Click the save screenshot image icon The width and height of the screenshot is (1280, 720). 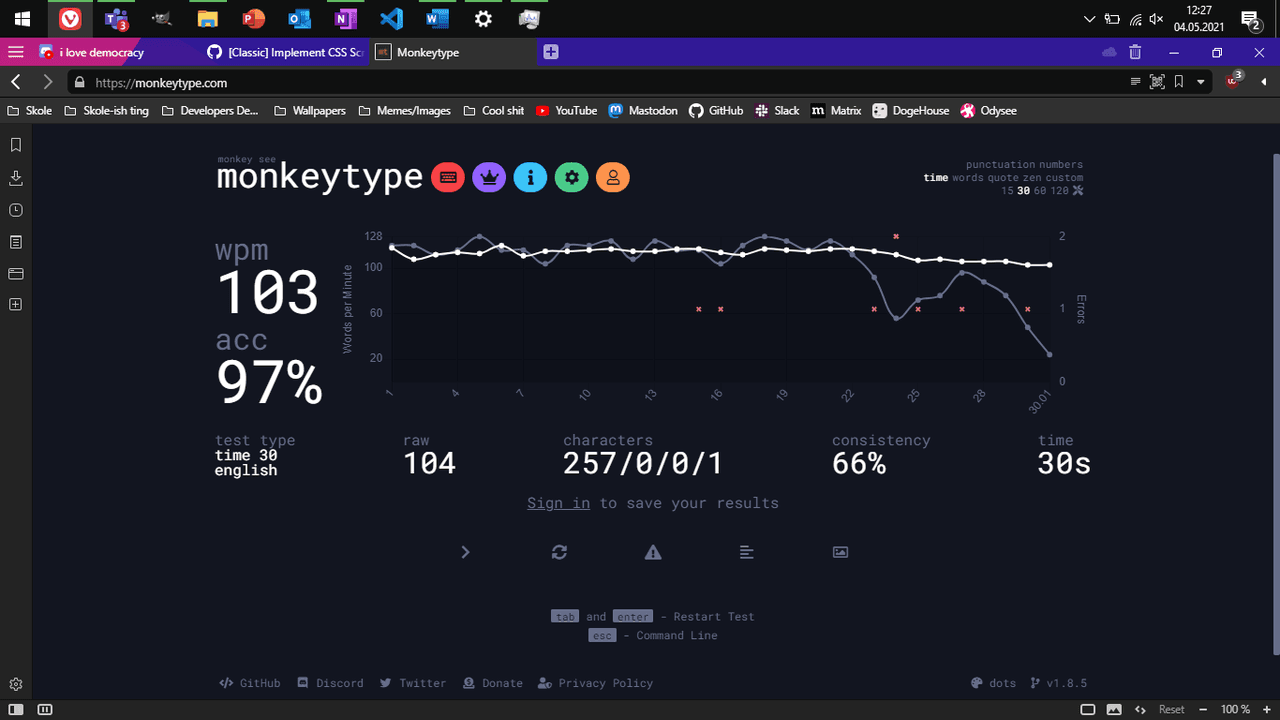click(x=840, y=552)
